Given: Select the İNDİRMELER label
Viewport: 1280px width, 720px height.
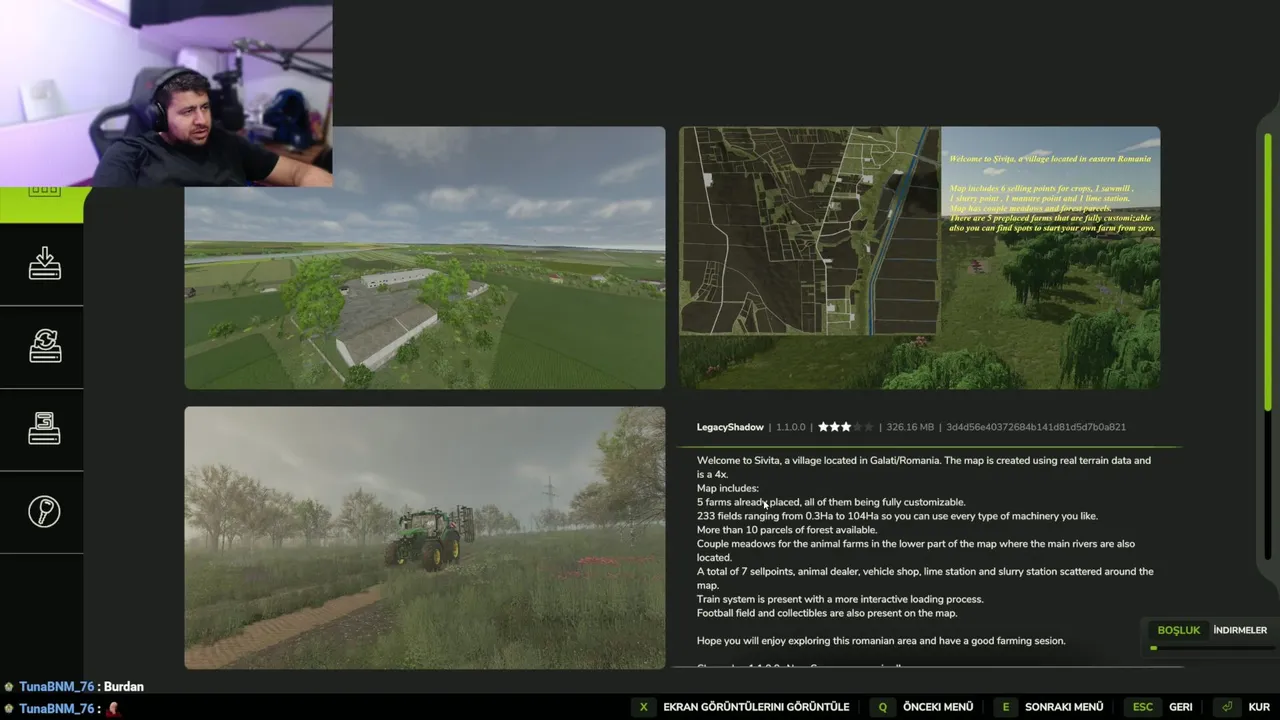Looking at the screenshot, I should [1240, 630].
